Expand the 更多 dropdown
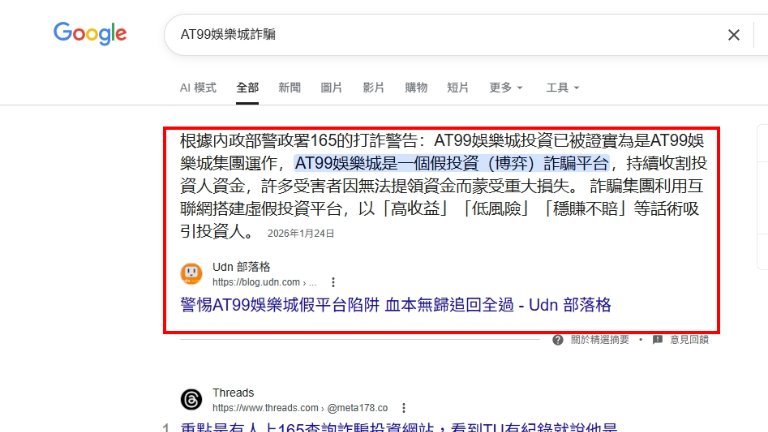This screenshot has height=432, width=768. [506, 88]
